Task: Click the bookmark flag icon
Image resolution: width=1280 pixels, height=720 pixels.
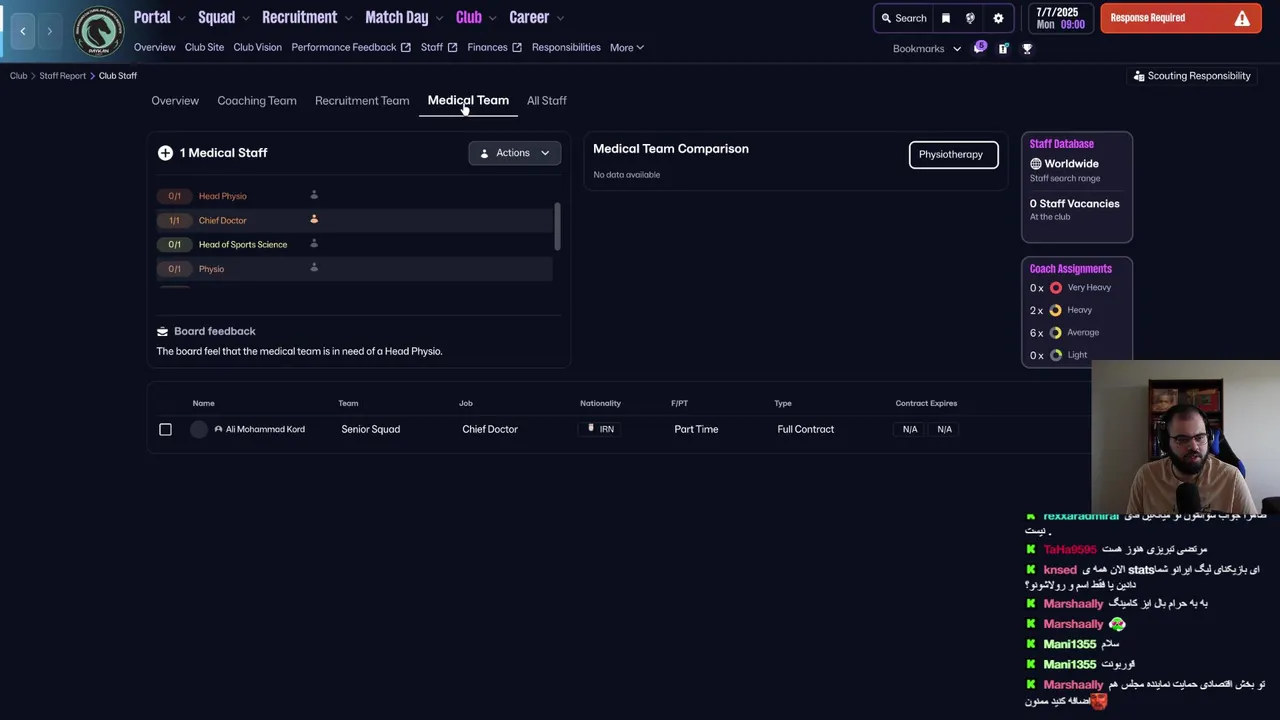Action: point(946,18)
